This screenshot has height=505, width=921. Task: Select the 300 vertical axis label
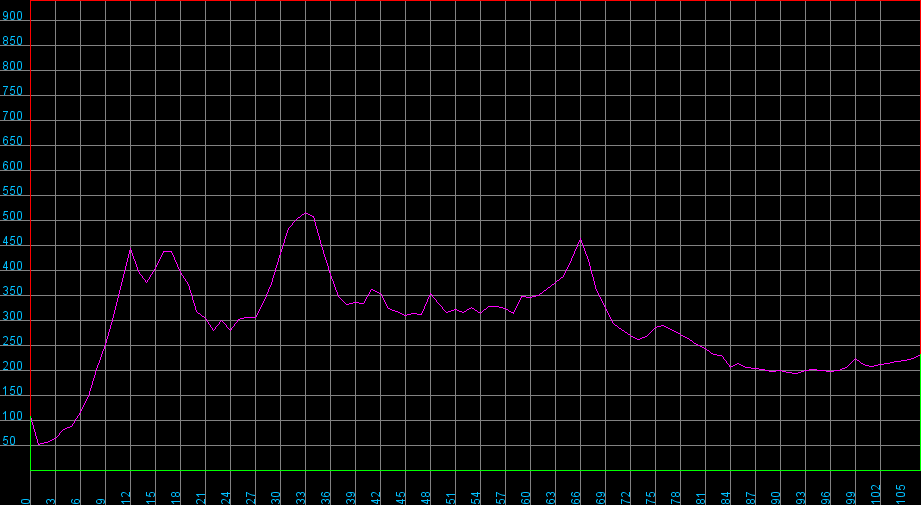tap(12, 316)
